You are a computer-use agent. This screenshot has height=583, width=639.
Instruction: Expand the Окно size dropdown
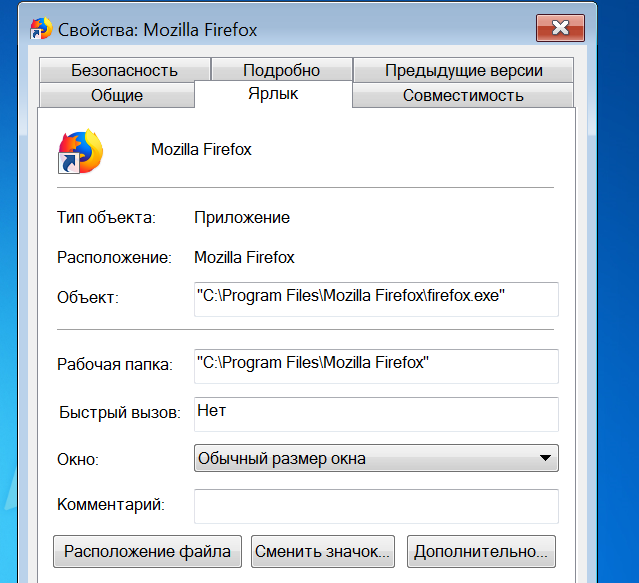[545, 458]
